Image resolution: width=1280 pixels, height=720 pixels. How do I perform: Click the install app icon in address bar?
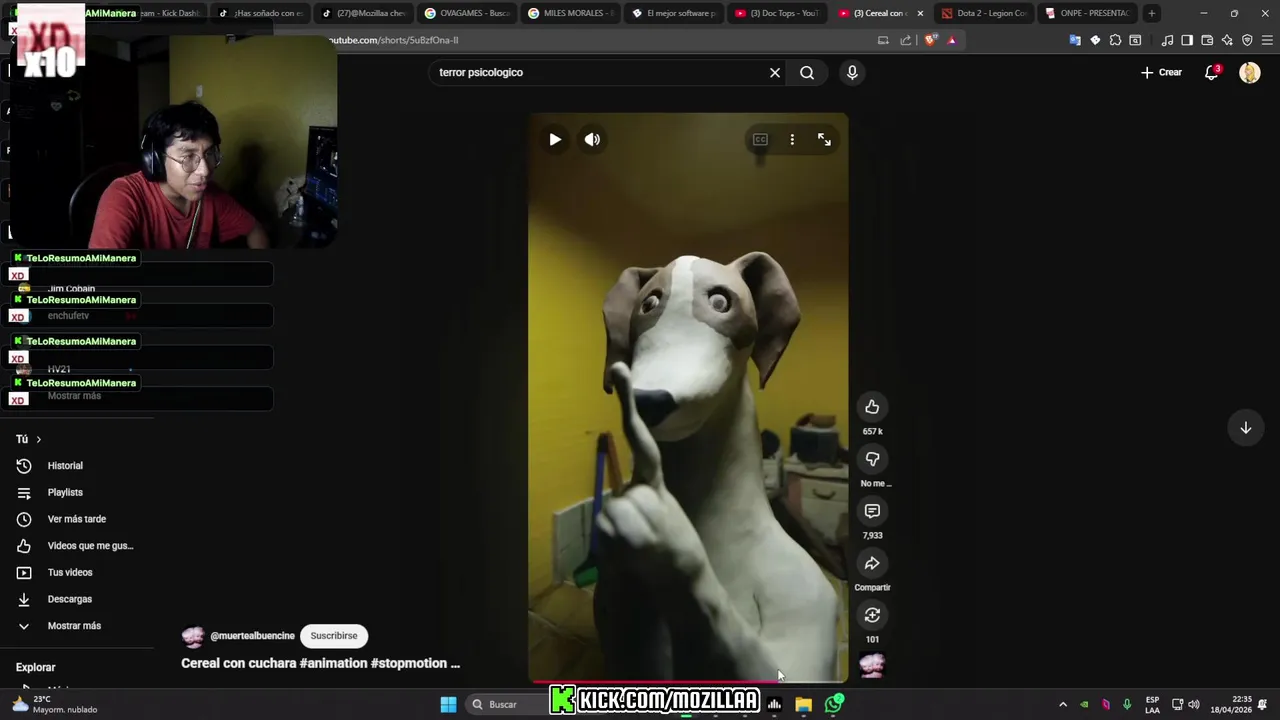click(x=883, y=40)
